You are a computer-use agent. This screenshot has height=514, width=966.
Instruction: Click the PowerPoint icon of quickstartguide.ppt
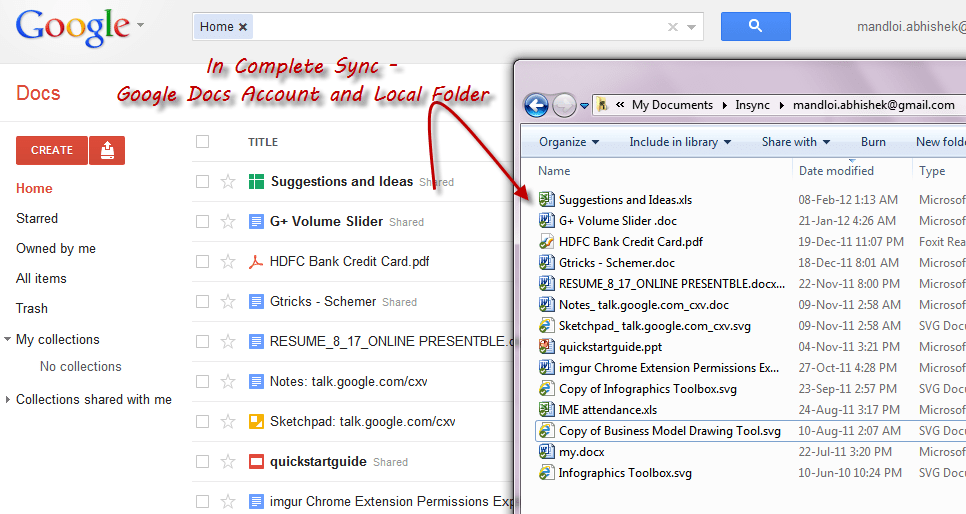(x=546, y=346)
